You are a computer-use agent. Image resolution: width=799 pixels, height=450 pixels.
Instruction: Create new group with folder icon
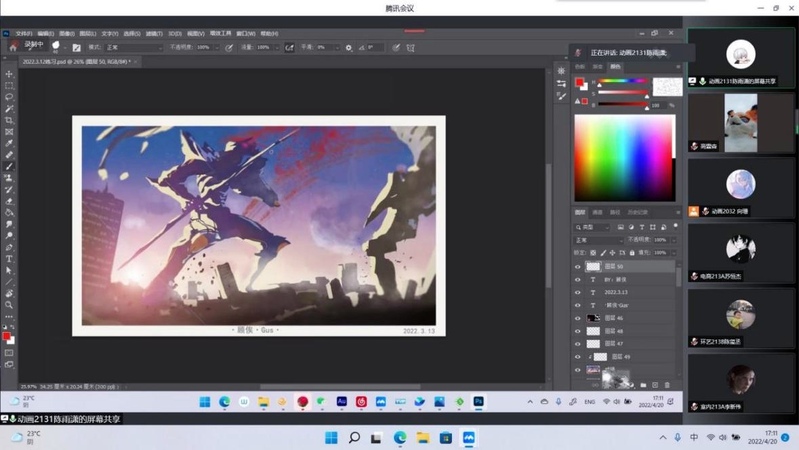click(643, 385)
